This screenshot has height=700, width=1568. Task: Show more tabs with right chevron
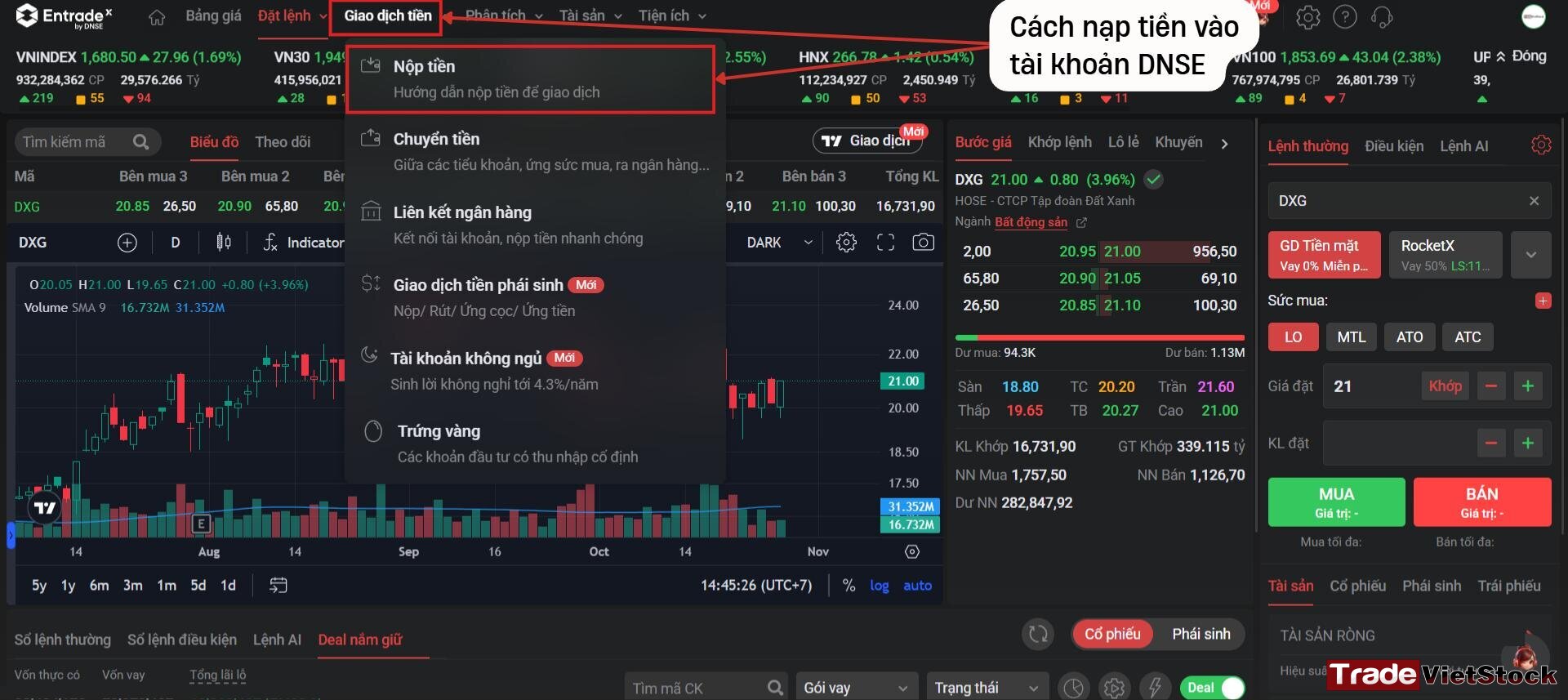[x=1223, y=144]
